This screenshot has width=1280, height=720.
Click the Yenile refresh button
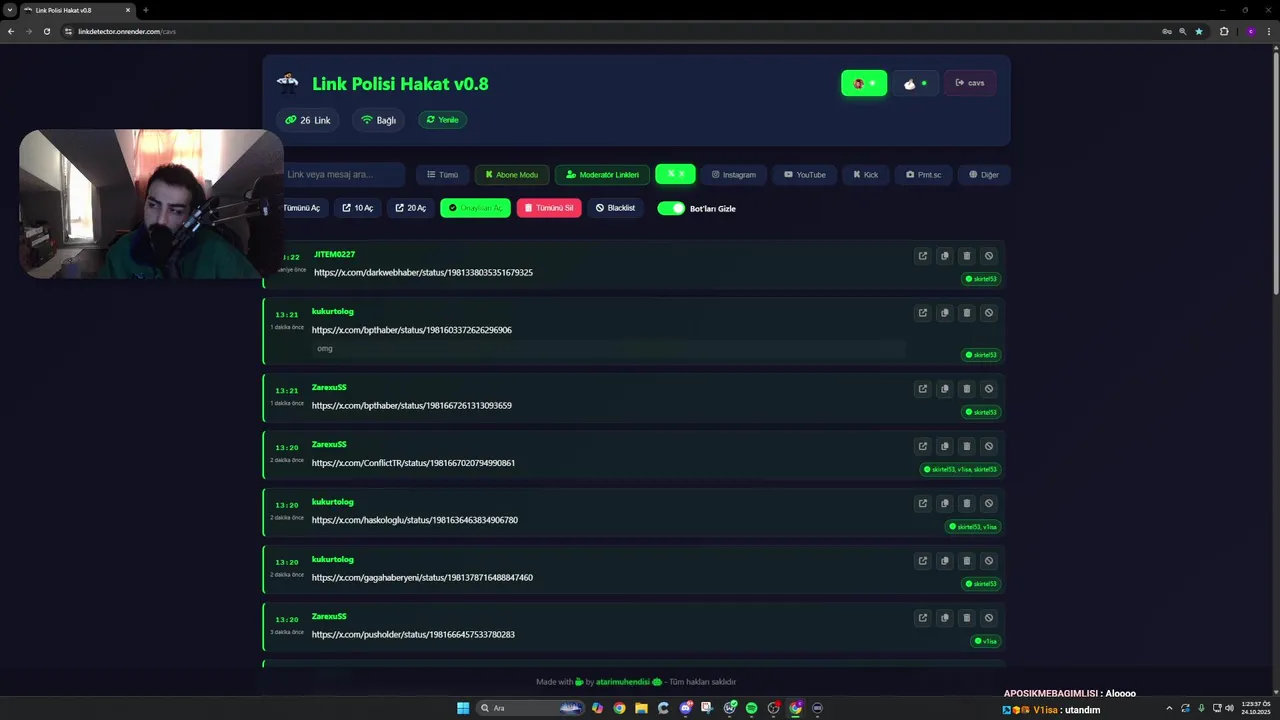tap(442, 120)
